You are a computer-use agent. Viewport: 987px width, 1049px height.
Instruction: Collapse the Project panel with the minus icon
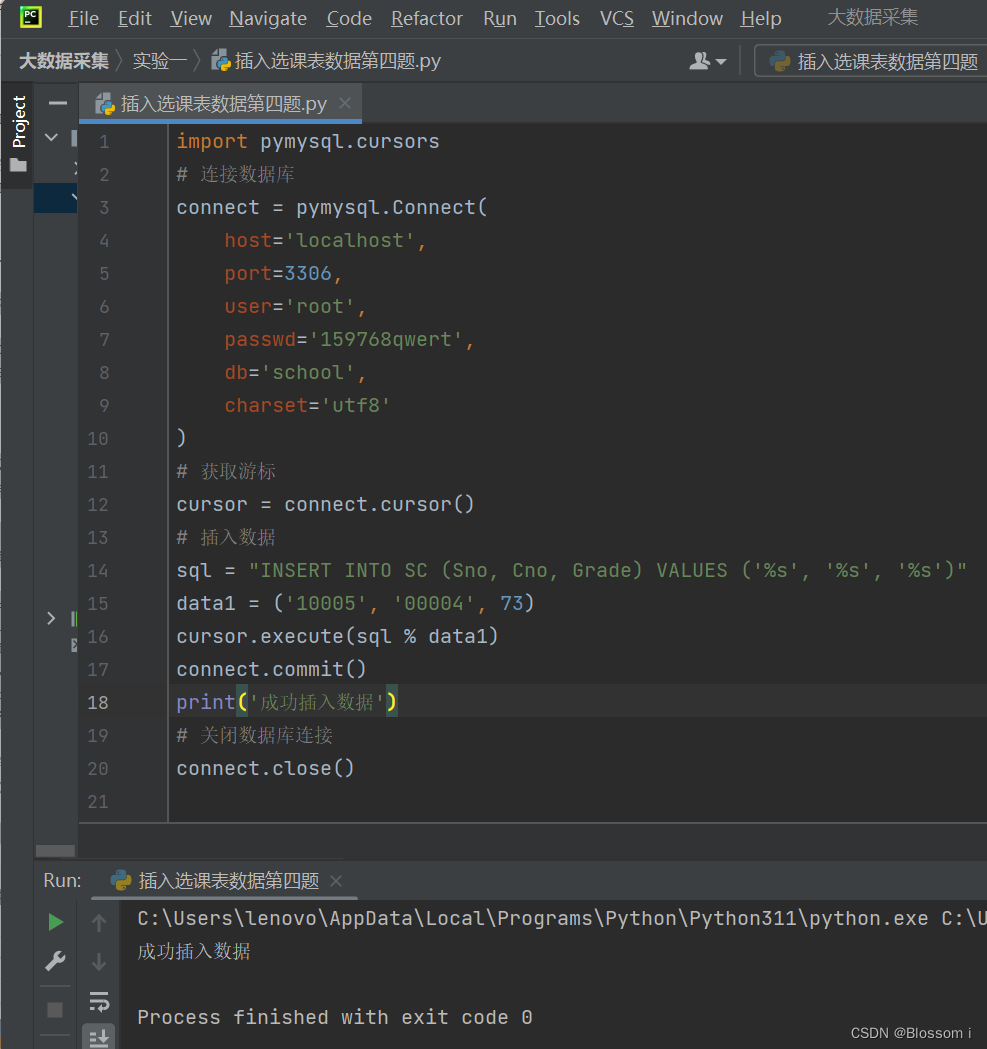pos(58,103)
